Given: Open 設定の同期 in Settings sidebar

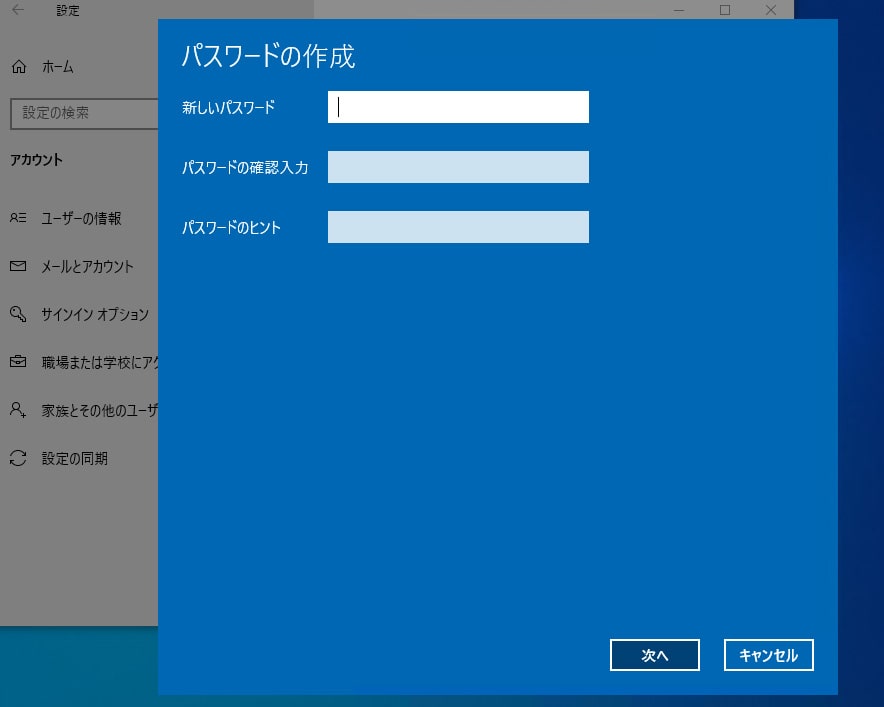Looking at the screenshot, I should (x=74, y=458).
